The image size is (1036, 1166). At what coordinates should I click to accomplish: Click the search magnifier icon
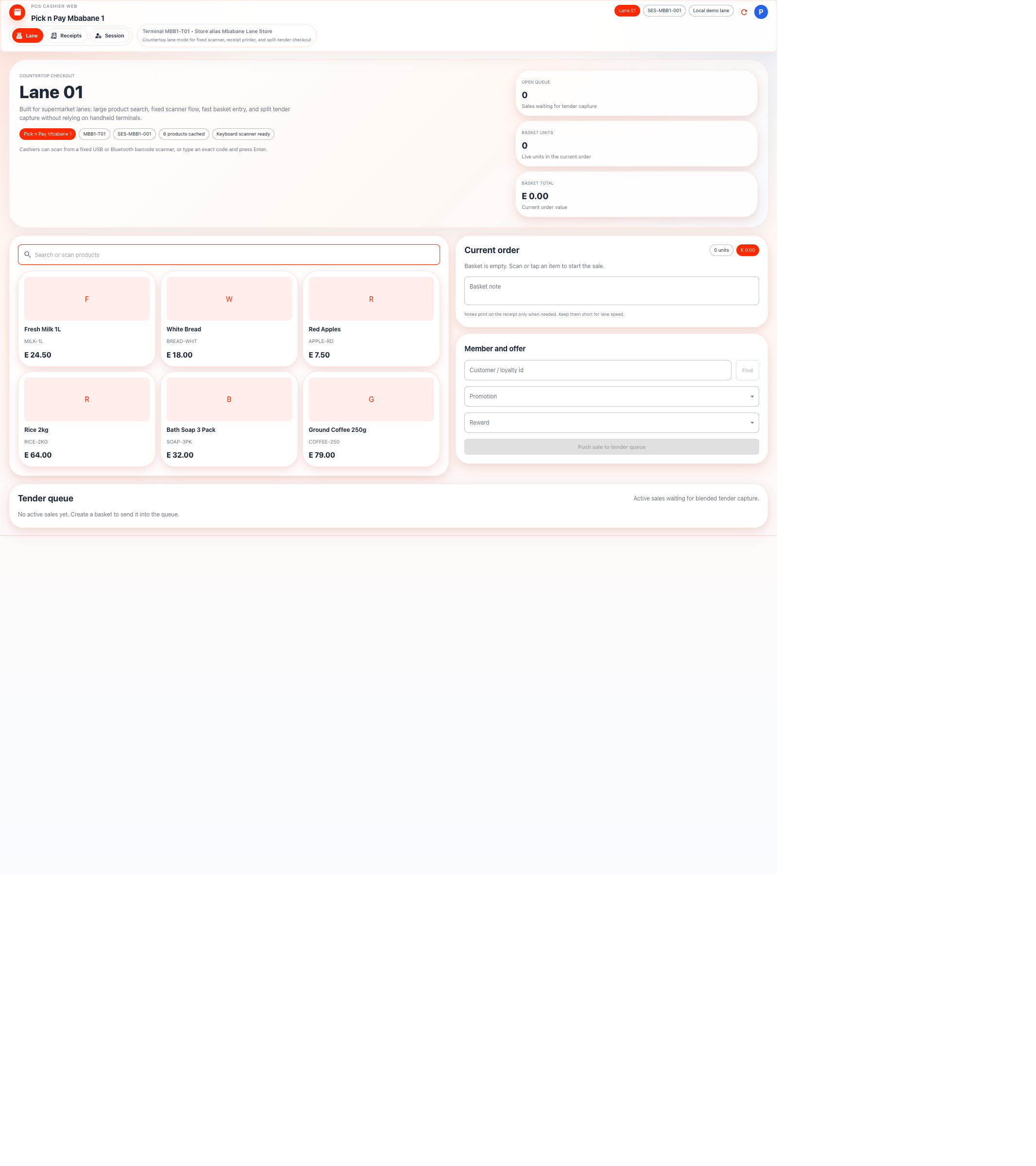[x=27, y=255]
